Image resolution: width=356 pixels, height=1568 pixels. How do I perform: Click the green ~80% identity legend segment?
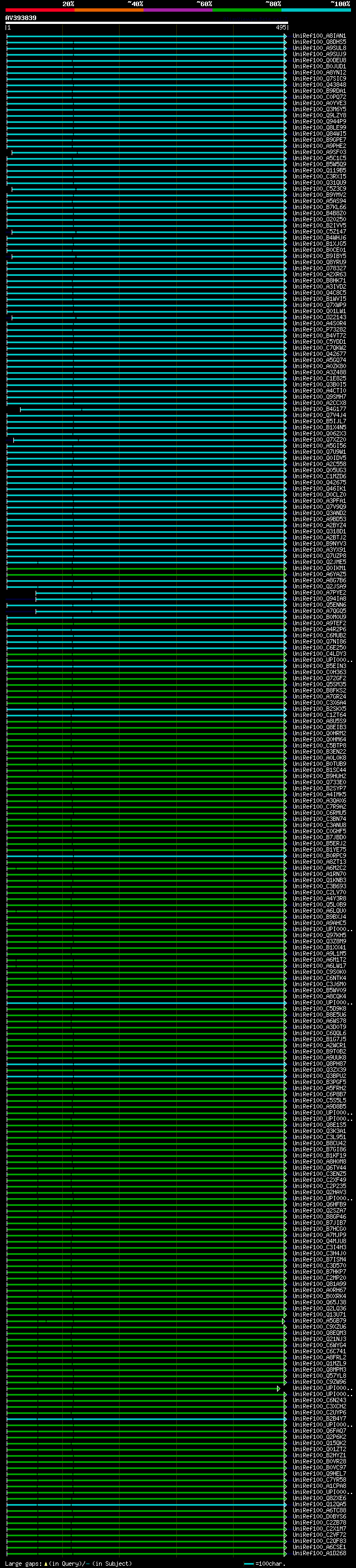[247, 10]
